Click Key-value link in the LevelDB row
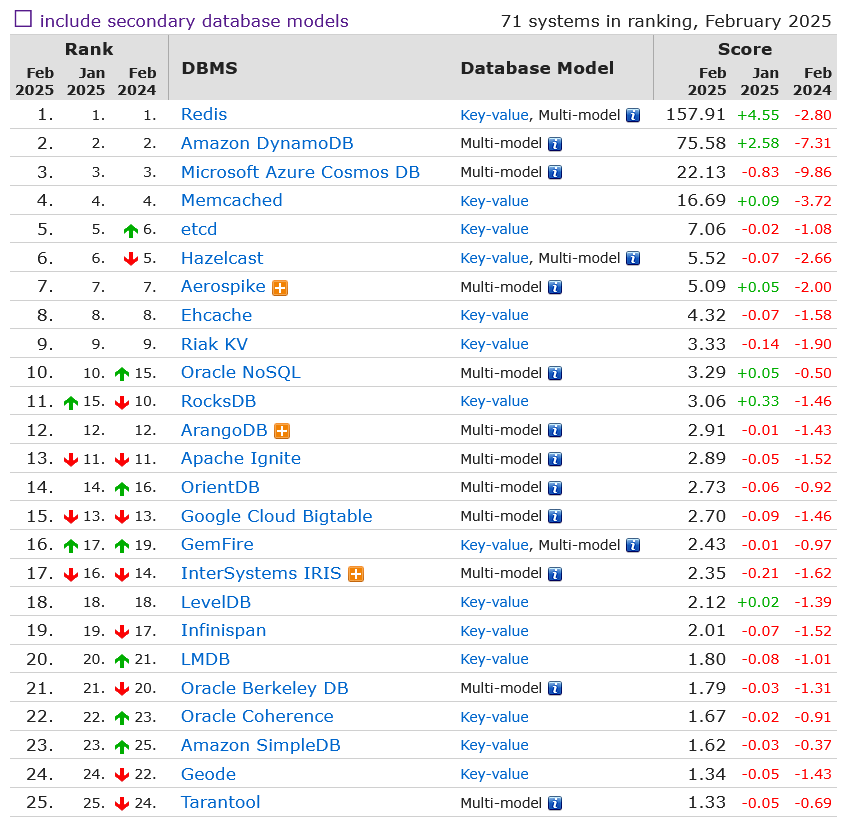The image size is (853, 820). tap(495, 602)
